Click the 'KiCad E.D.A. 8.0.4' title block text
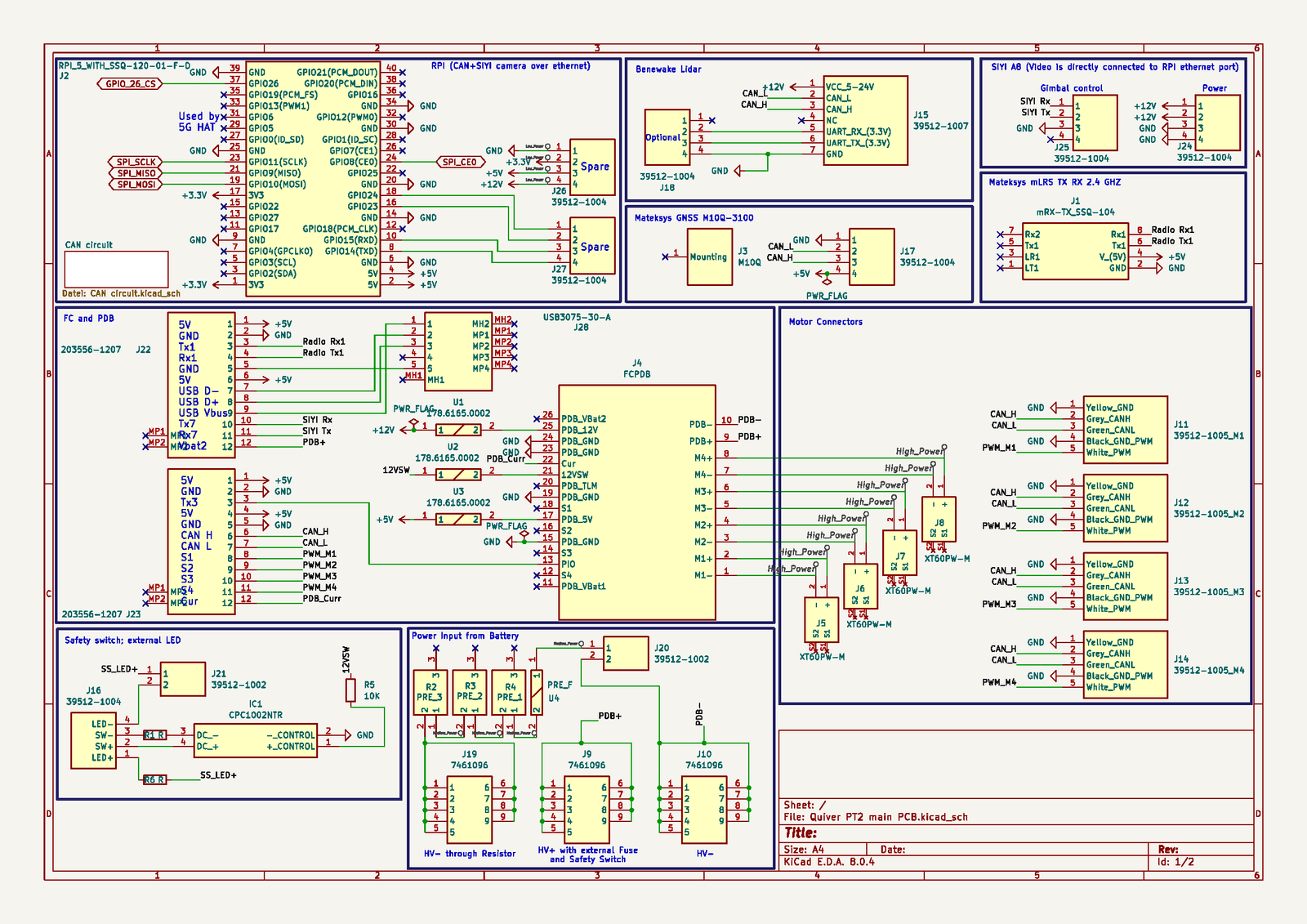Viewport: 1307px width, 924px height. pos(829,862)
